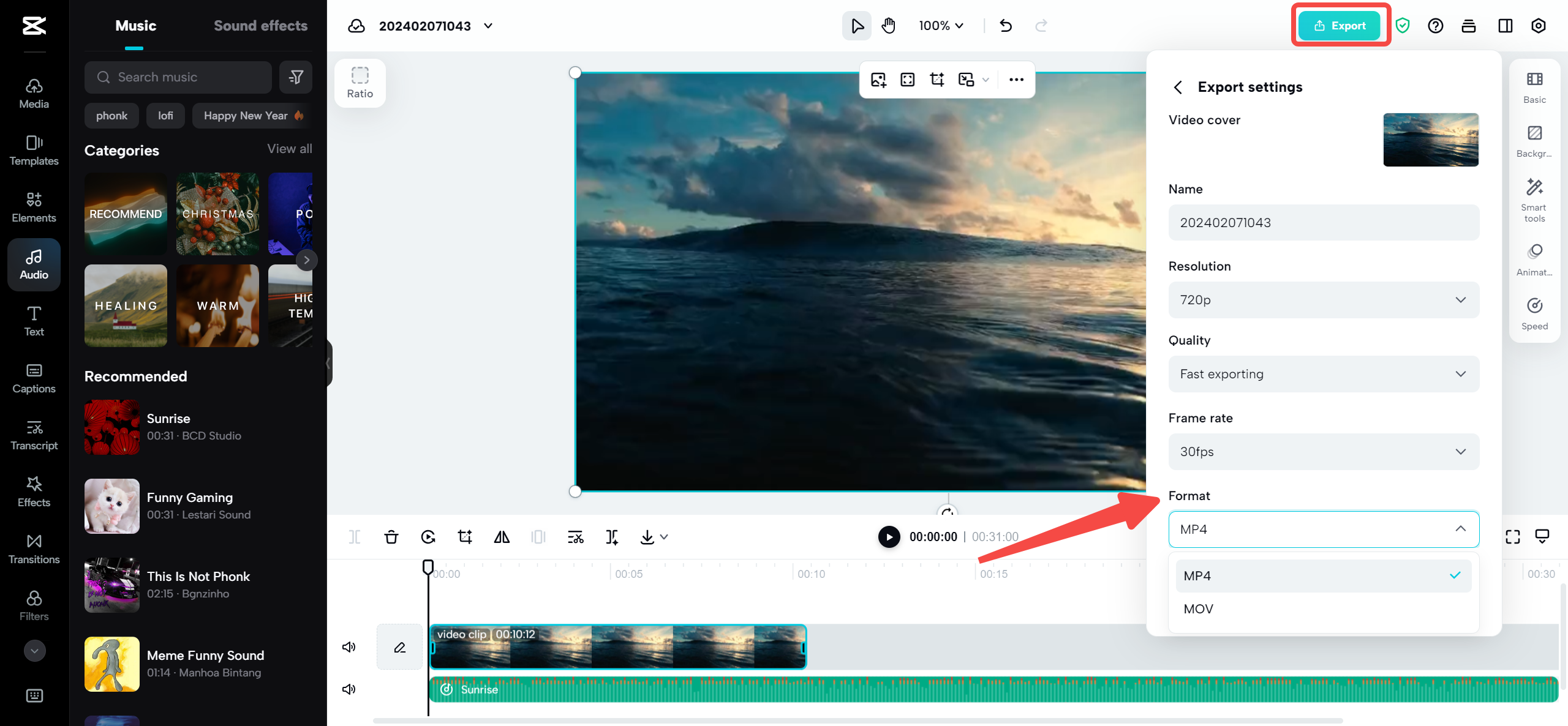Viewport: 1568px width, 726px height.
Task: Open the Resolution dropdown showing 720p
Action: (x=1323, y=300)
